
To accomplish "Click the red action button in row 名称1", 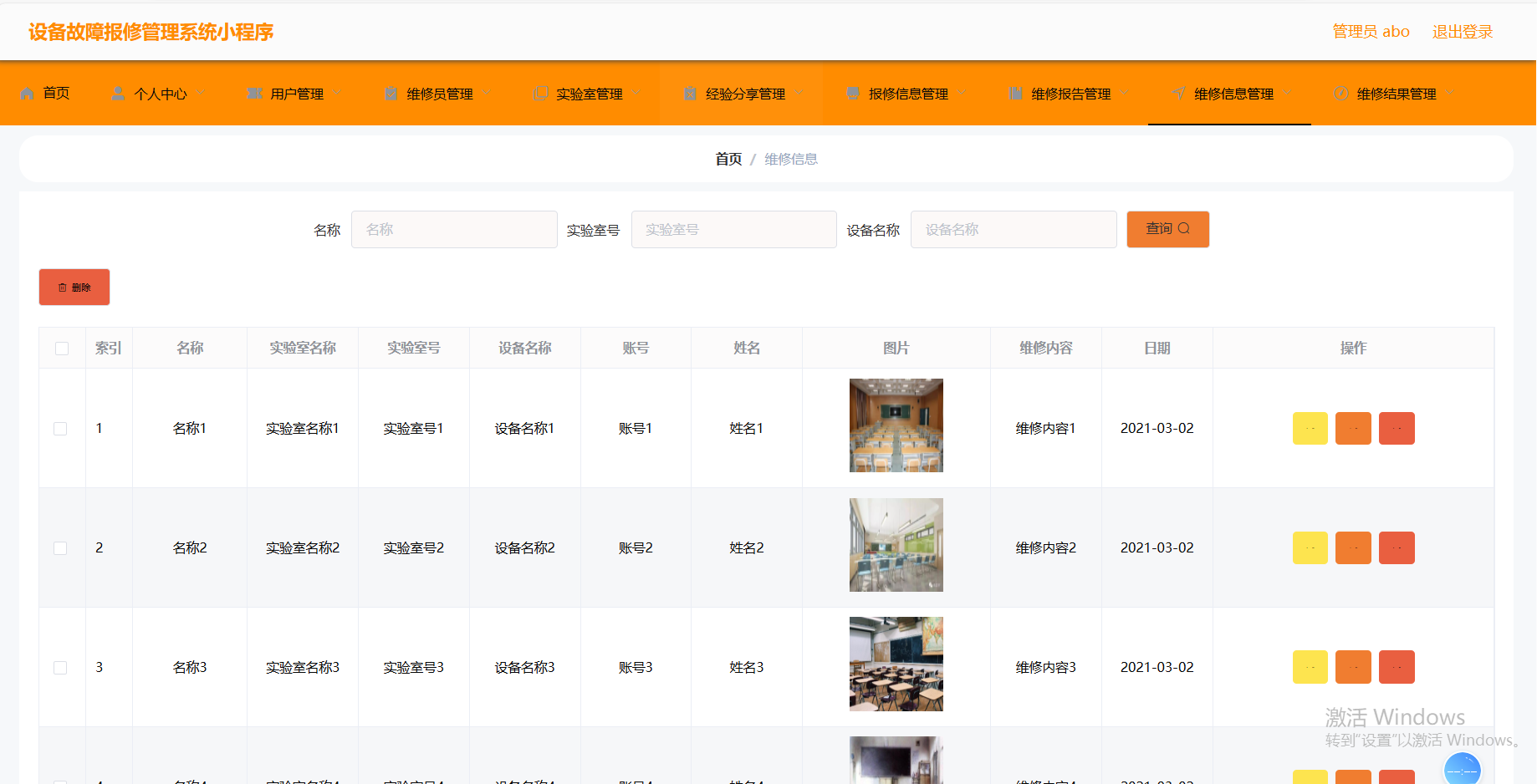I will 1397,428.
